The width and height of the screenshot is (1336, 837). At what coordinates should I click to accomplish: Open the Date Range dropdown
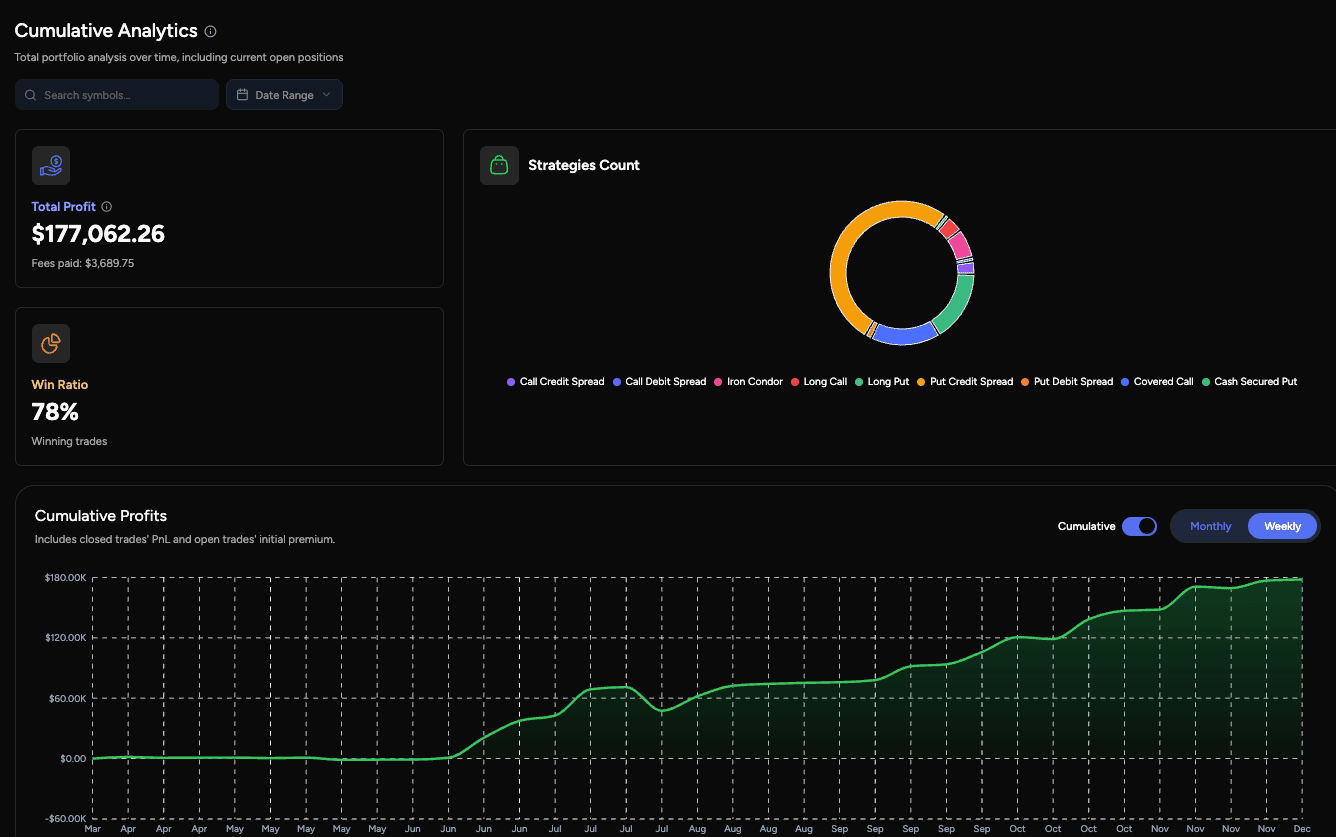[284, 94]
